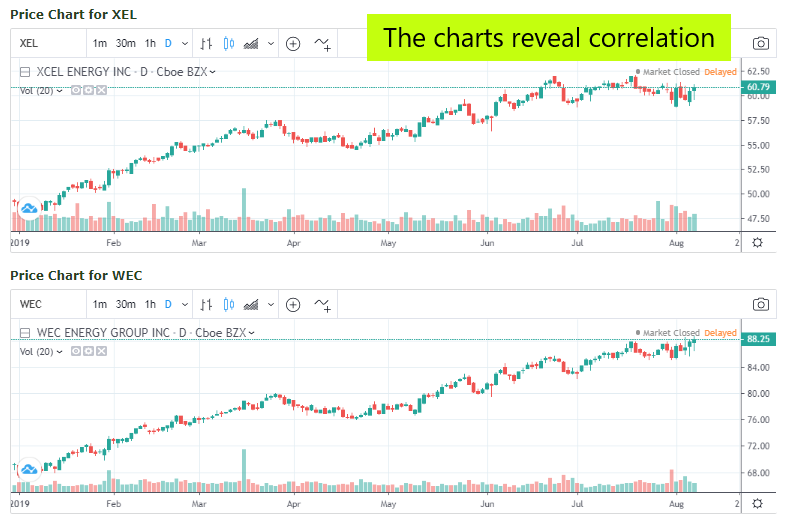Click the cloud logo on XEL chart

click(x=29, y=208)
